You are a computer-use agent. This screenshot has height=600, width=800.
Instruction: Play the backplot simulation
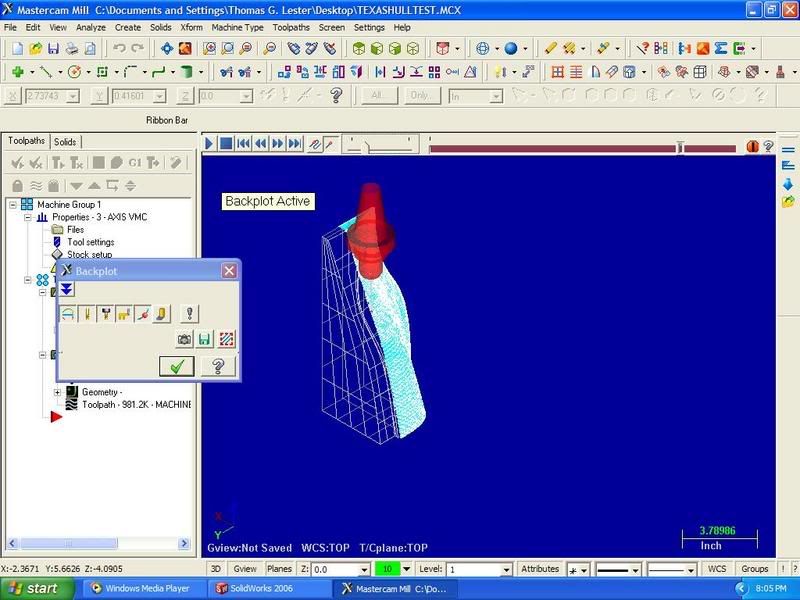pos(209,144)
